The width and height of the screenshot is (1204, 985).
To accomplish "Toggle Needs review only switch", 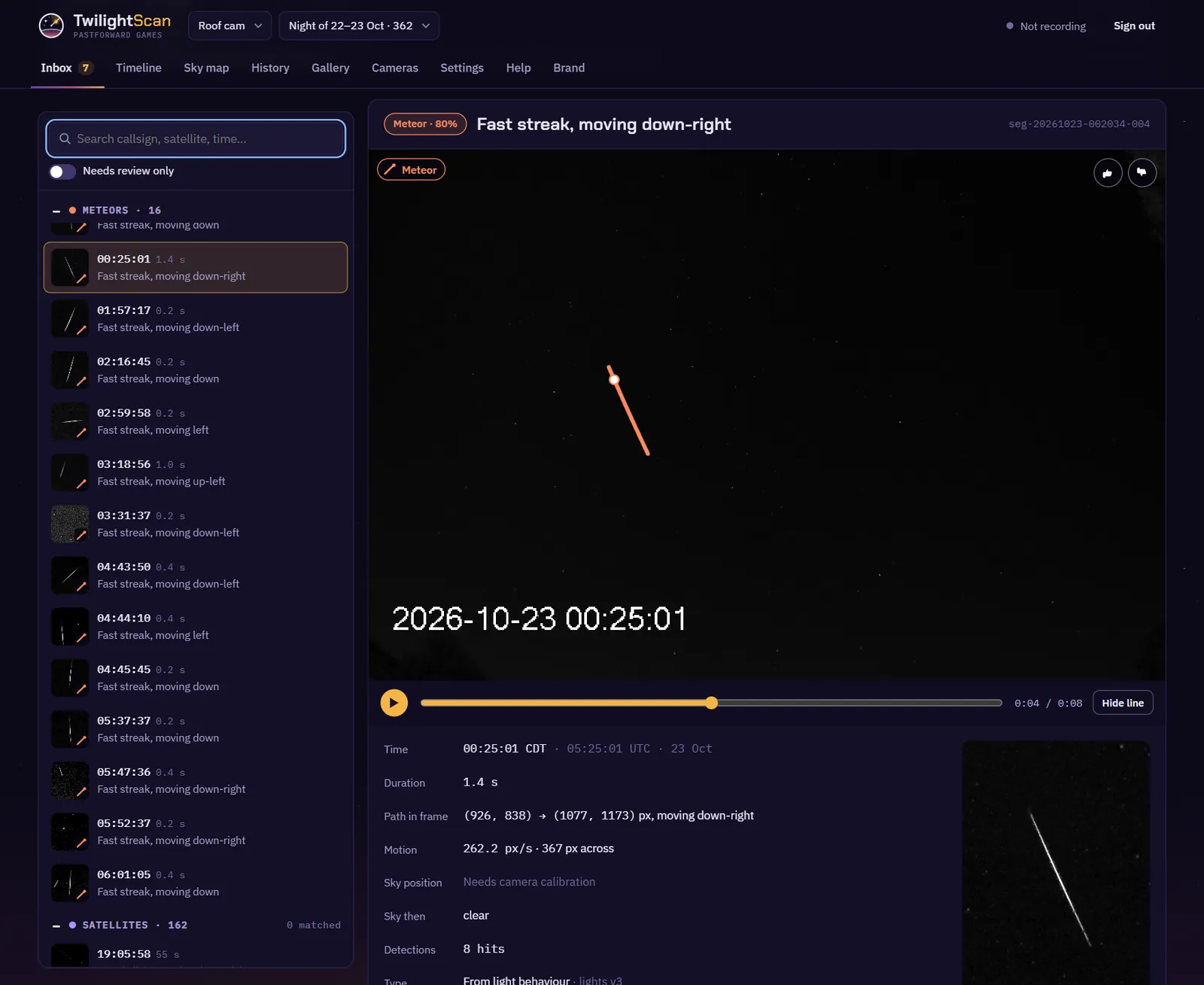I will click(62, 172).
